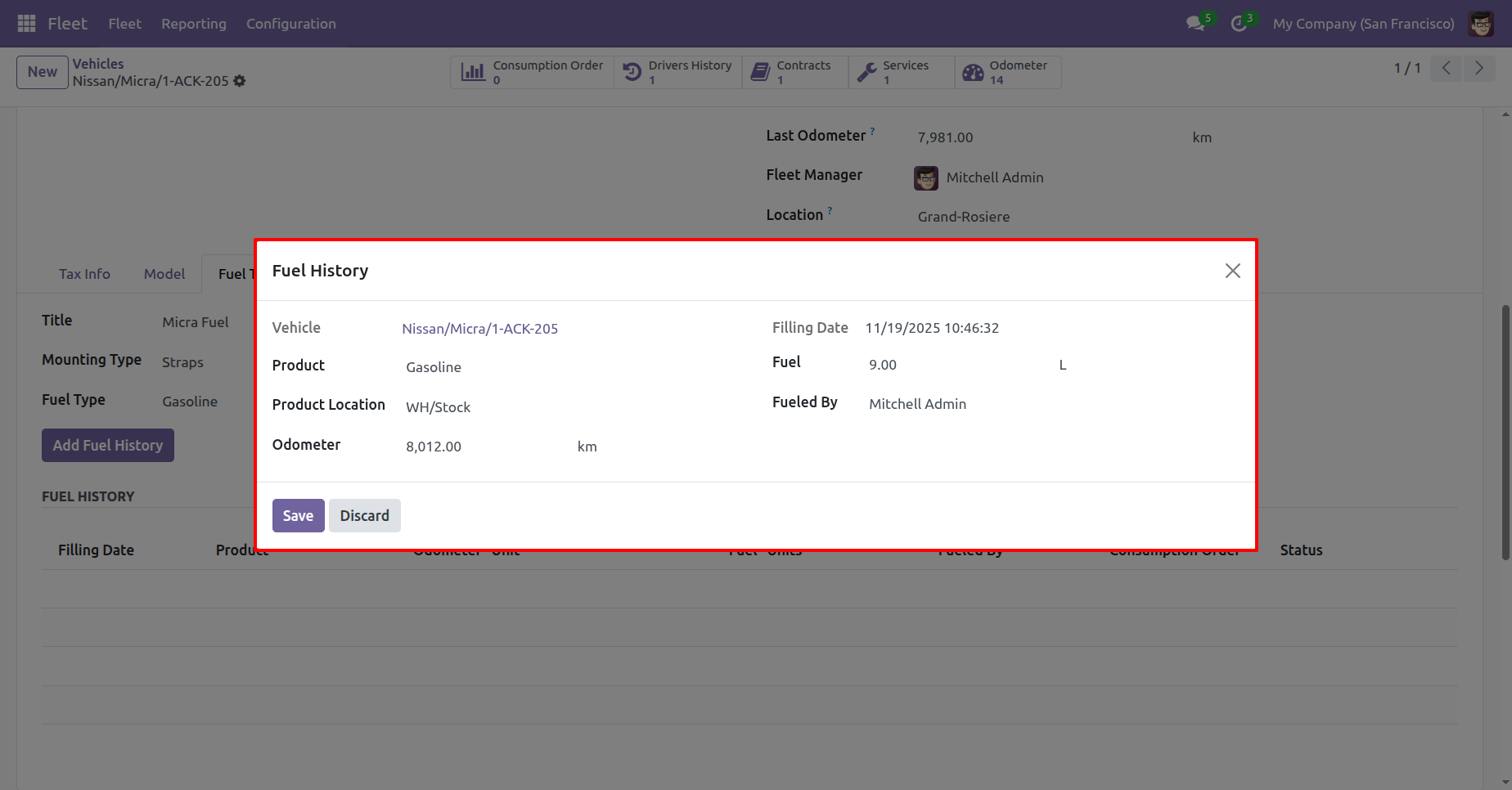Close the Fuel History dialog

pos(1233,271)
